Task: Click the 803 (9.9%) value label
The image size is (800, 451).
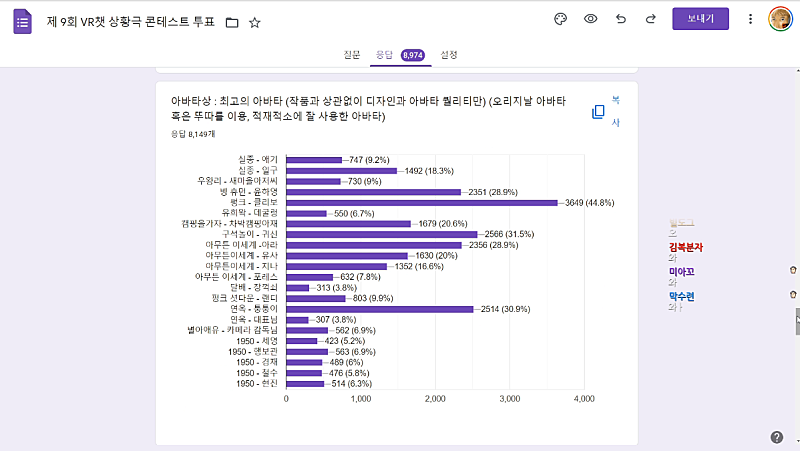Action: pyautogui.click(x=373, y=298)
